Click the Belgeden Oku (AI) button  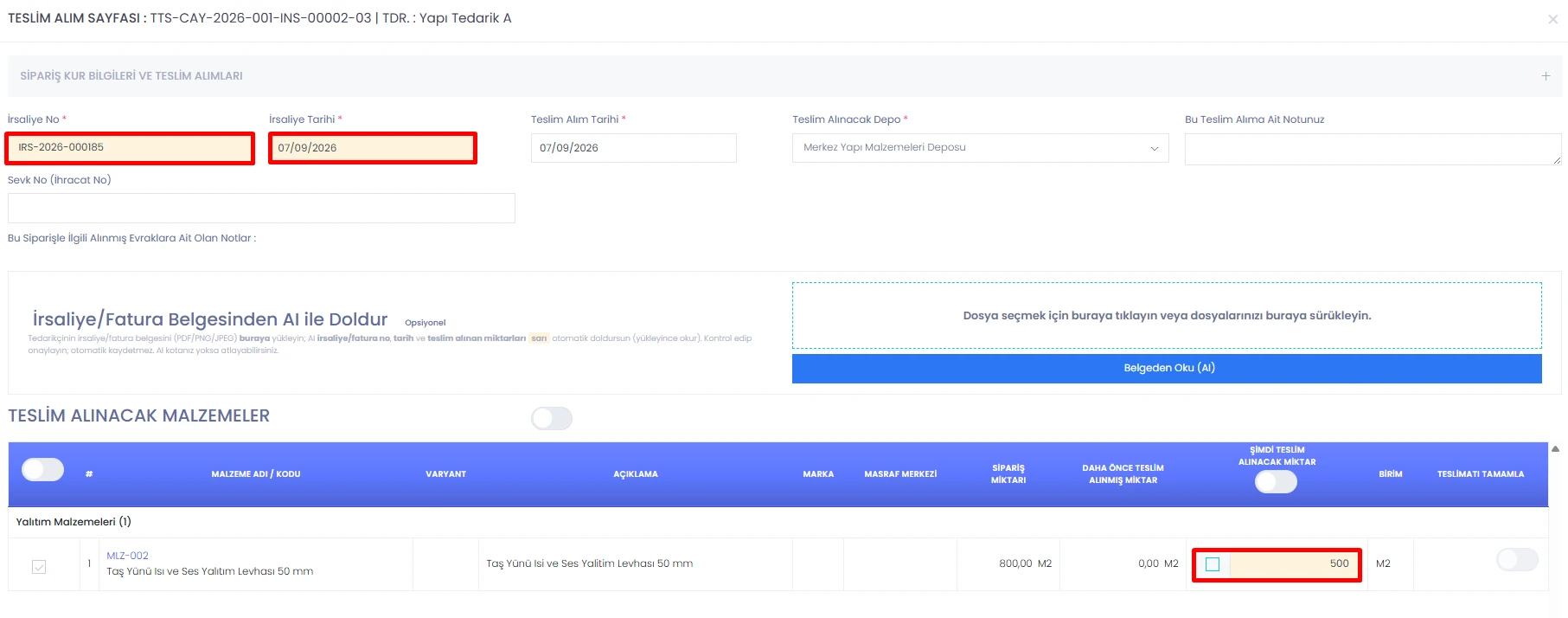point(1167,368)
